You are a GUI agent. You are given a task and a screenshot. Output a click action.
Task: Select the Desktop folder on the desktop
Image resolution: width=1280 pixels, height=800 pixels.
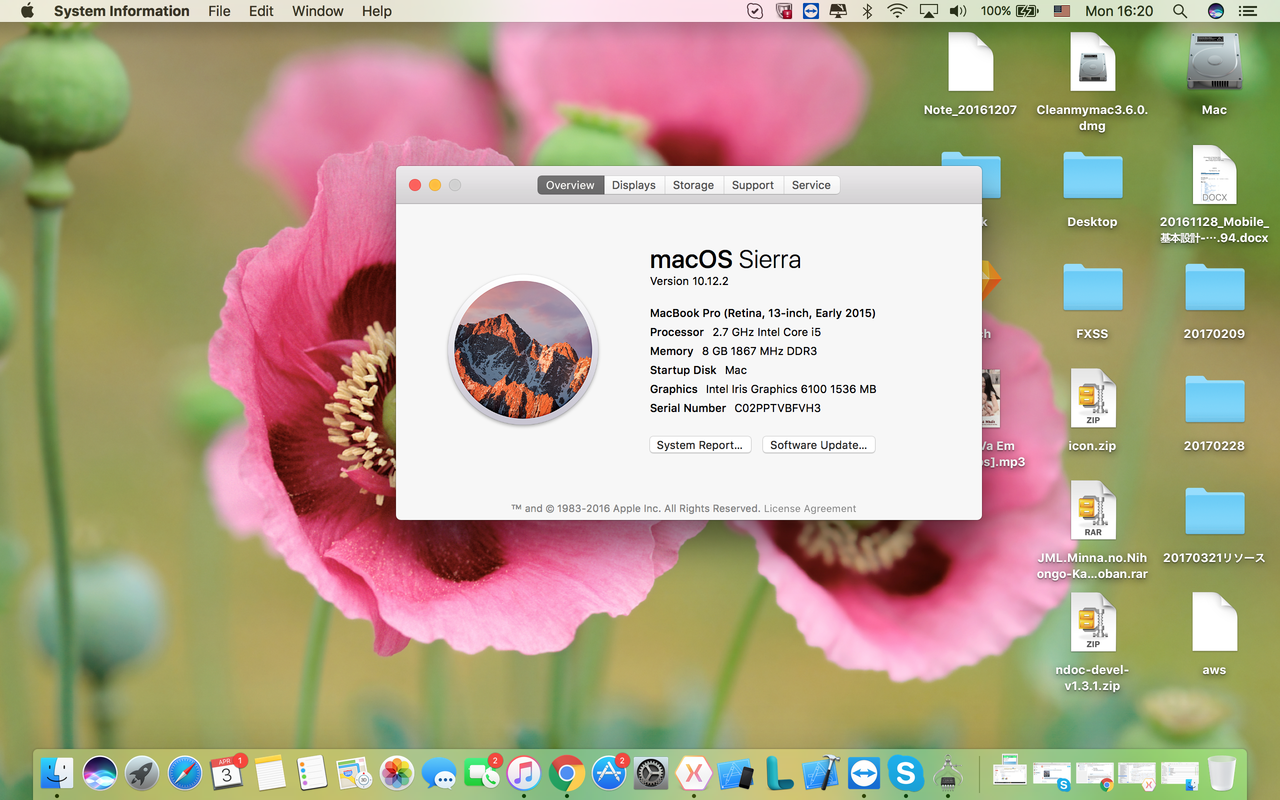point(1092,190)
